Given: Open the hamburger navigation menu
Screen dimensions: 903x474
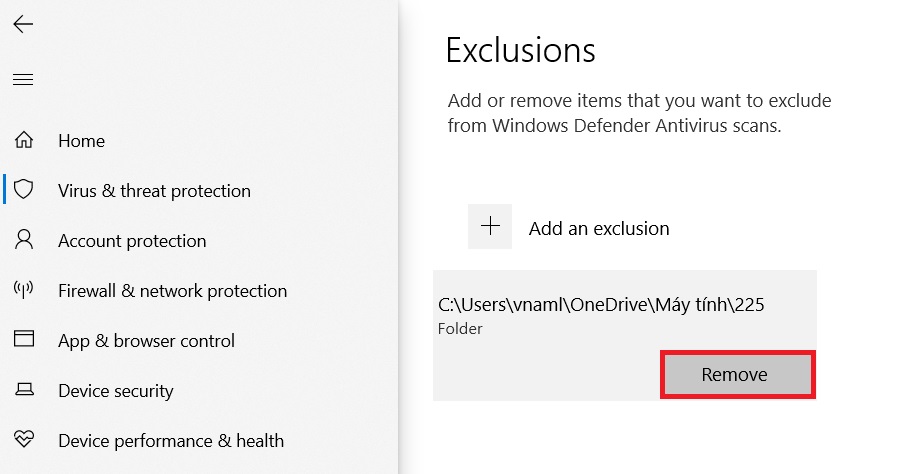Looking at the screenshot, I should (x=23, y=80).
